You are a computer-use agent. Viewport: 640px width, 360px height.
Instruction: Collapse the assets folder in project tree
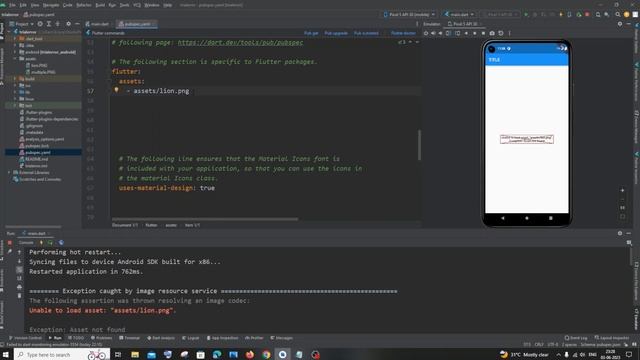(15, 59)
